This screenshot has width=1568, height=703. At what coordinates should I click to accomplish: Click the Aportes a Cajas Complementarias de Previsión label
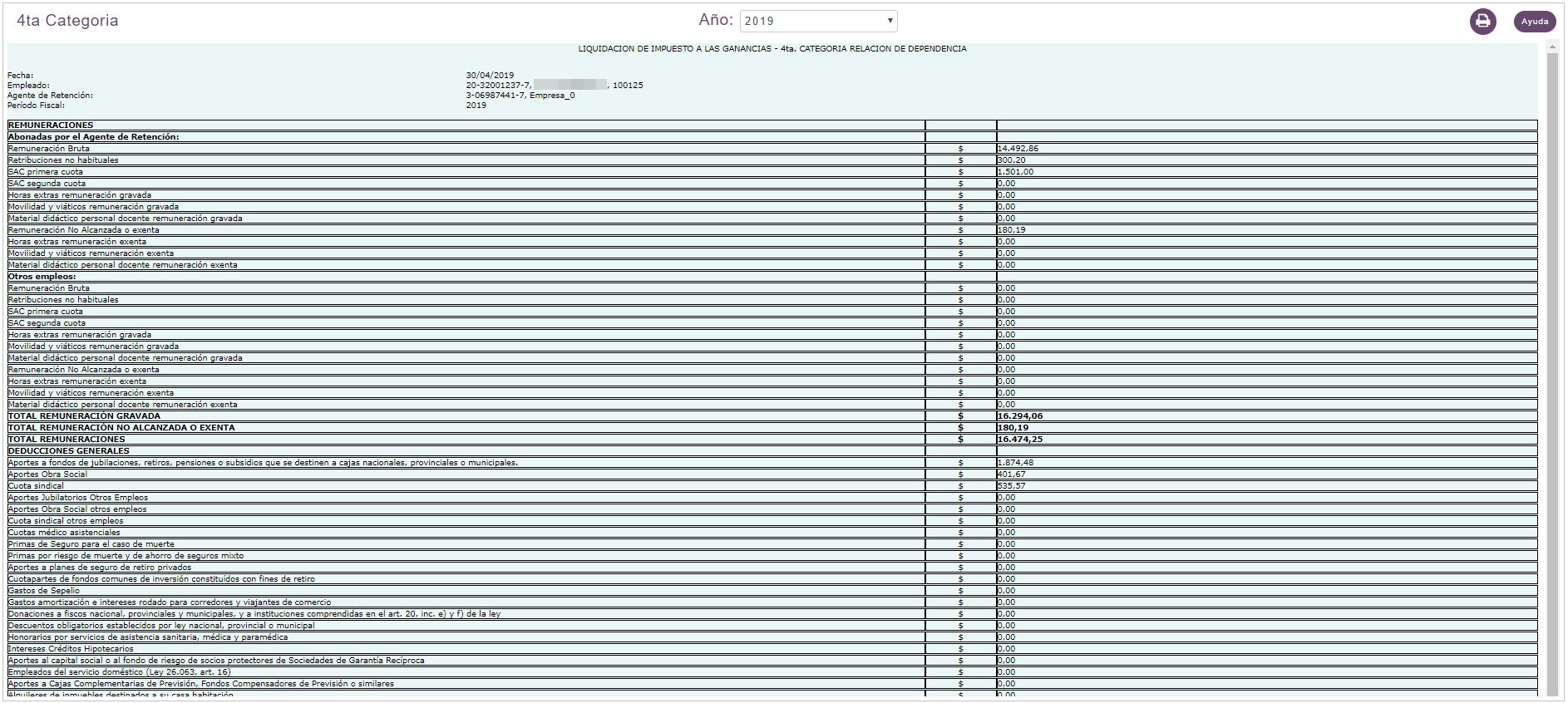coord(201,684)
